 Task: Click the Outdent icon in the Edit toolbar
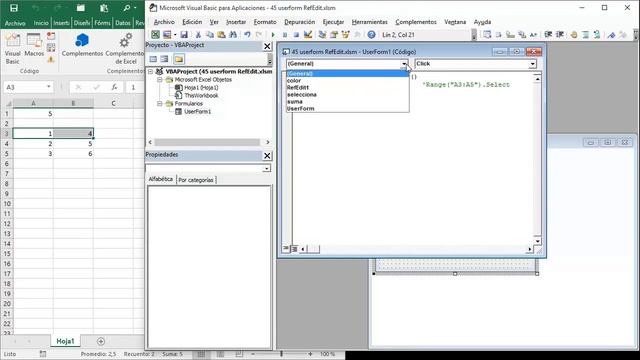tap(560, 35)
